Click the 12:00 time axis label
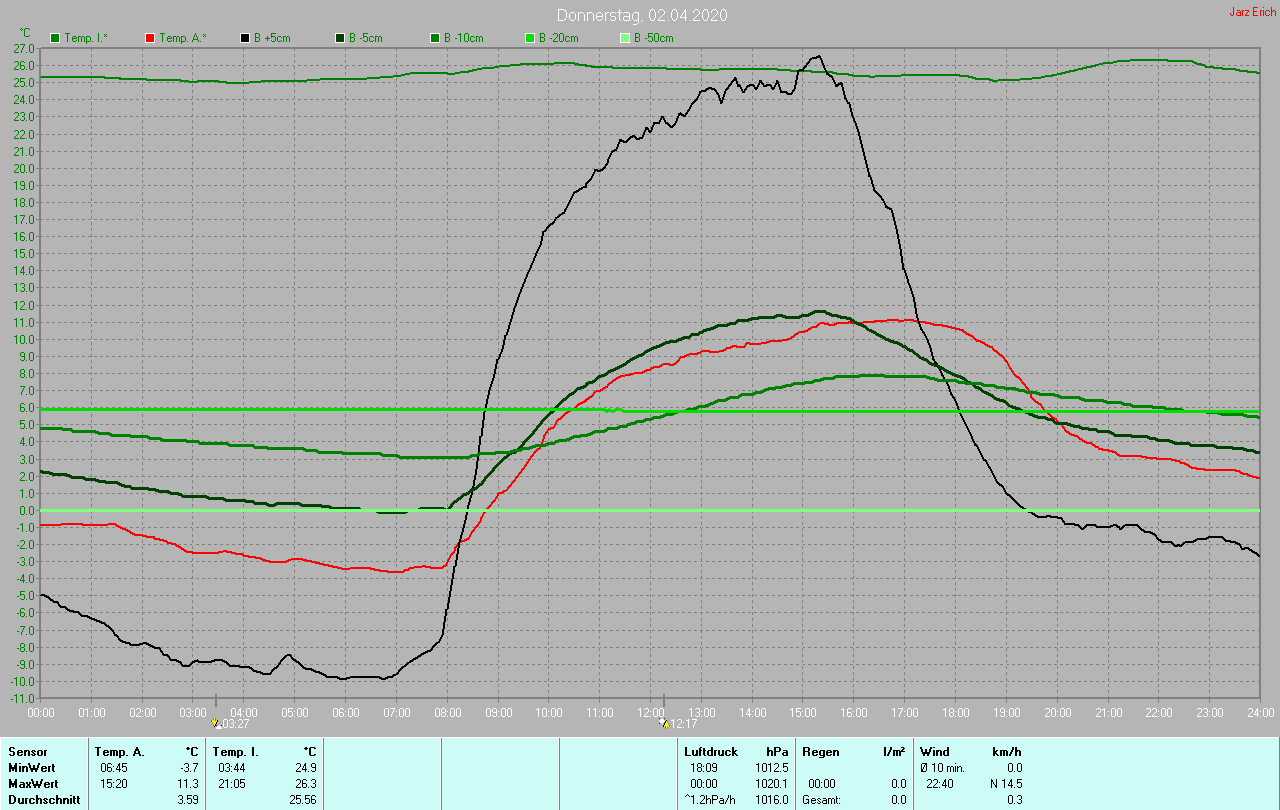 point(651,712)
